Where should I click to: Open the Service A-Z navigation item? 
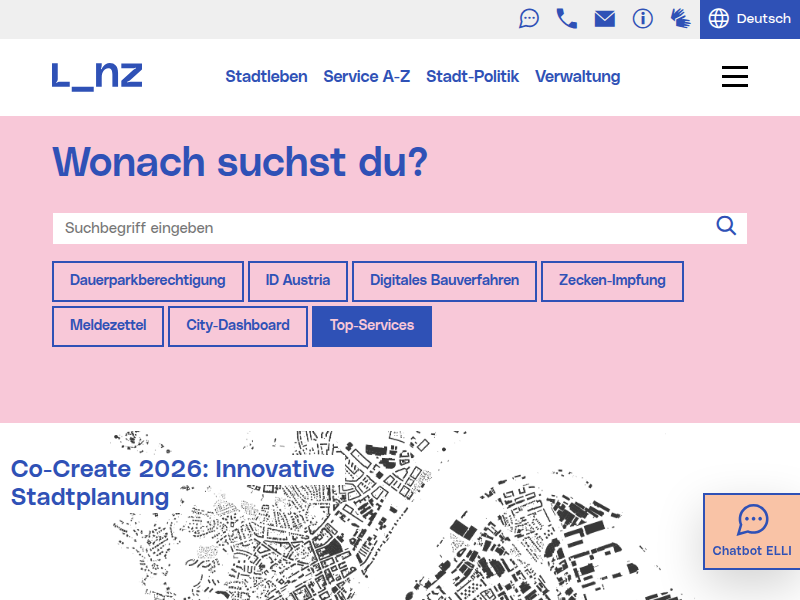(366, 77)
